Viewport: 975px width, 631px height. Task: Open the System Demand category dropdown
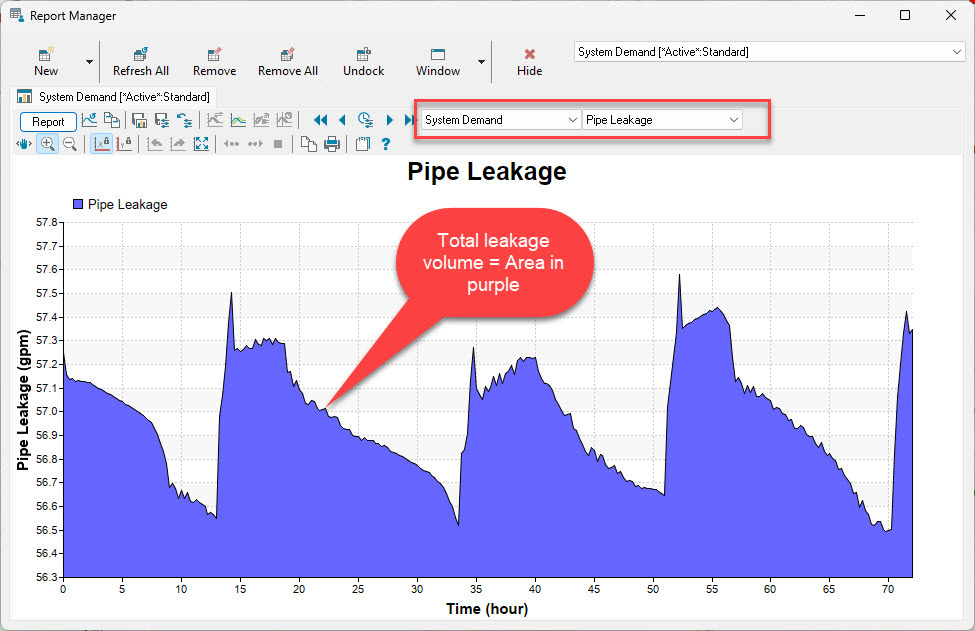point(500,120)
